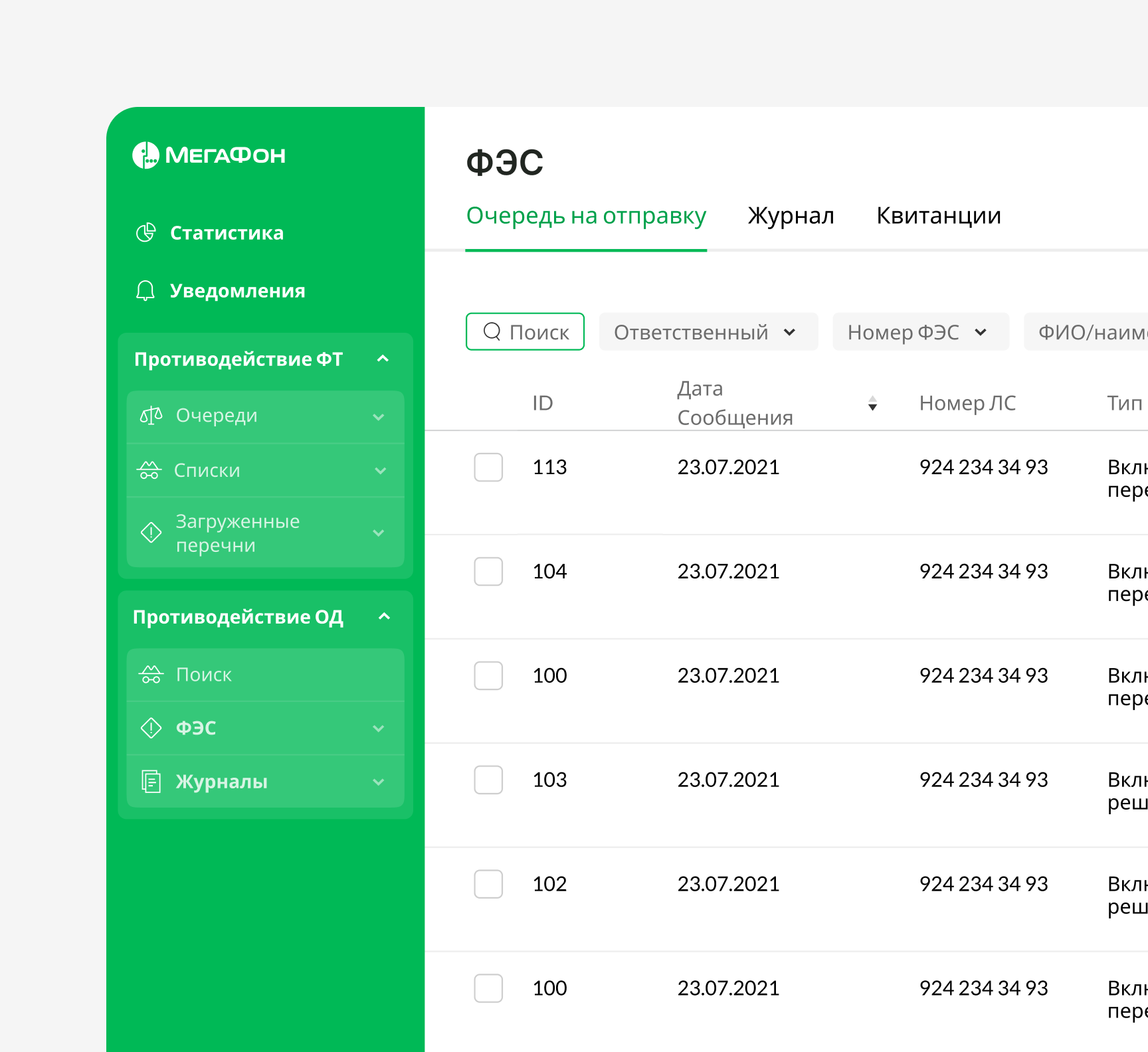The image size is (1148, 1052).
Task: Open the Номер ФЭС filter dropdown
Action: pos(920,332)
